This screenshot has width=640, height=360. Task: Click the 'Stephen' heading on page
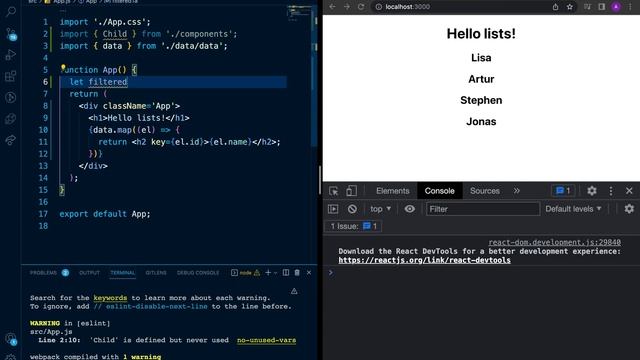click(481, 100)
